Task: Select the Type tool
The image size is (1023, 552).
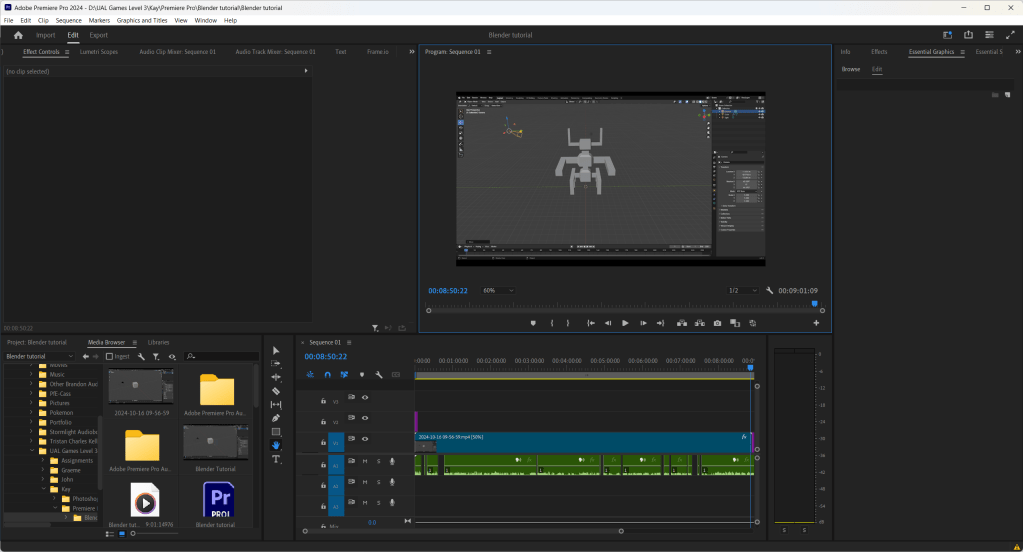Action: pos(276,459)
